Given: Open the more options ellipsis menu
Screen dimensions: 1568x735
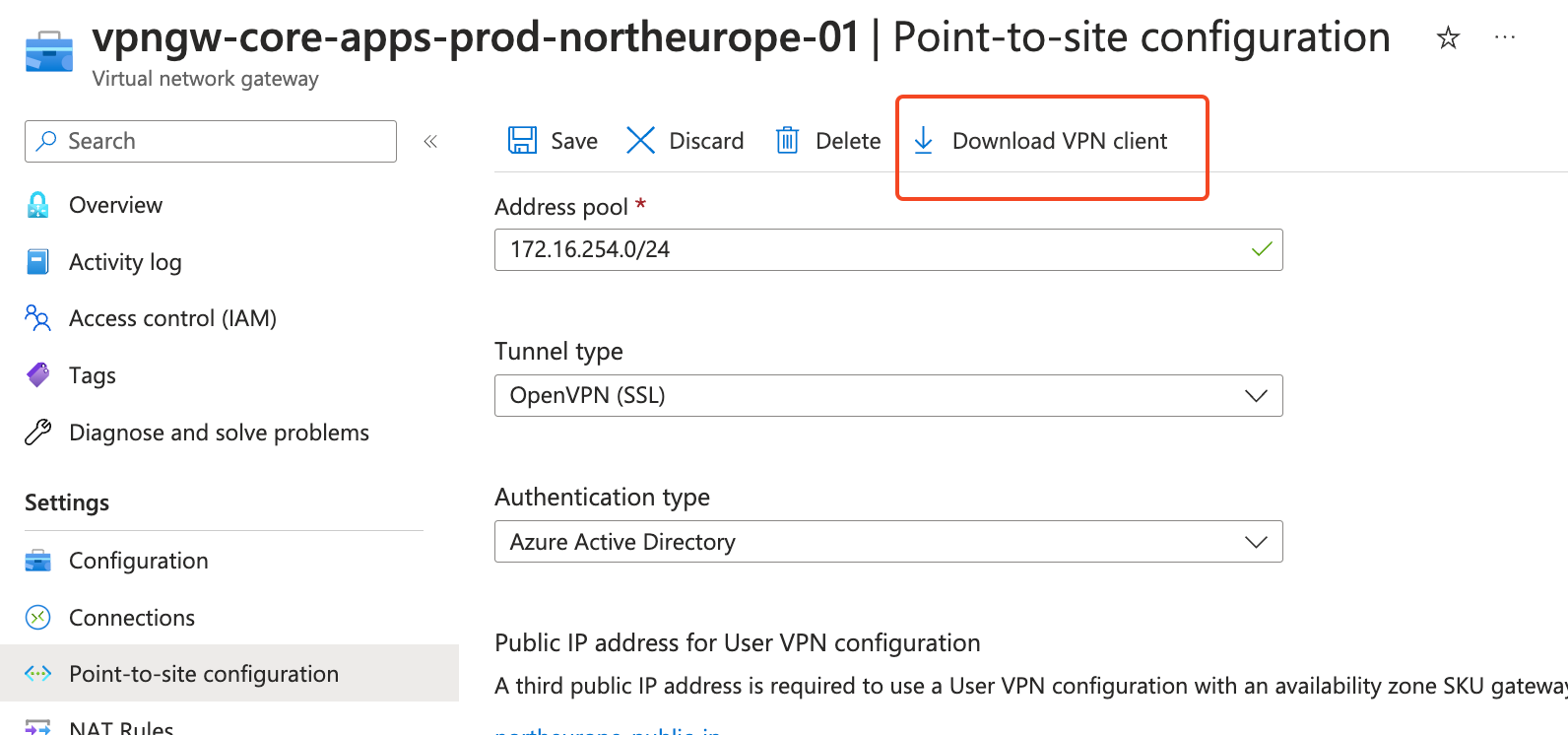Looking at the screenshot, I should click(1505, 37).
